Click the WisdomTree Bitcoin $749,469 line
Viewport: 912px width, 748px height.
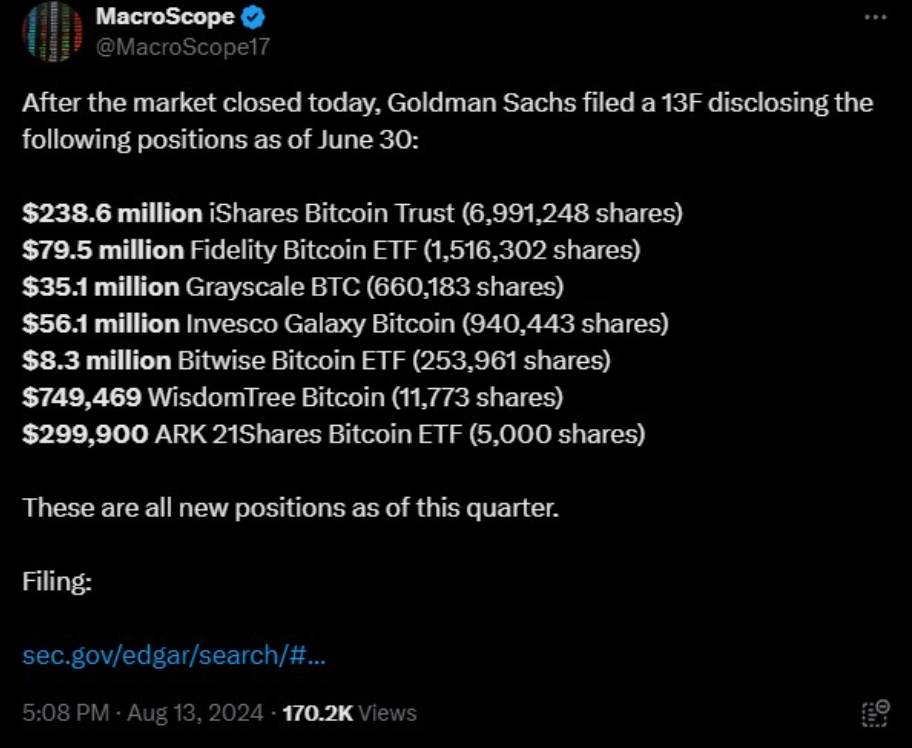(x=293, y=397)
